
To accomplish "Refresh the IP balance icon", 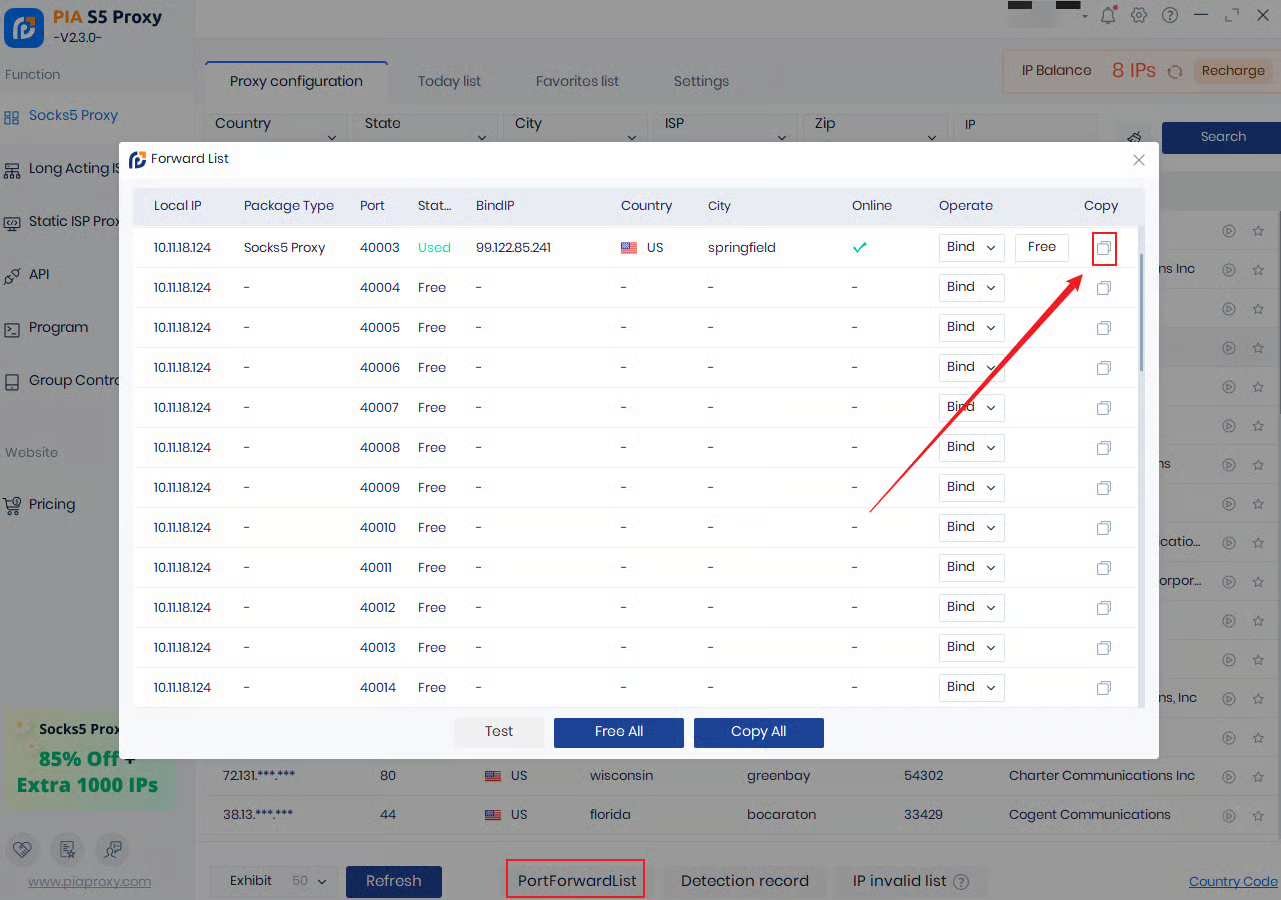I will [1175, 72].
